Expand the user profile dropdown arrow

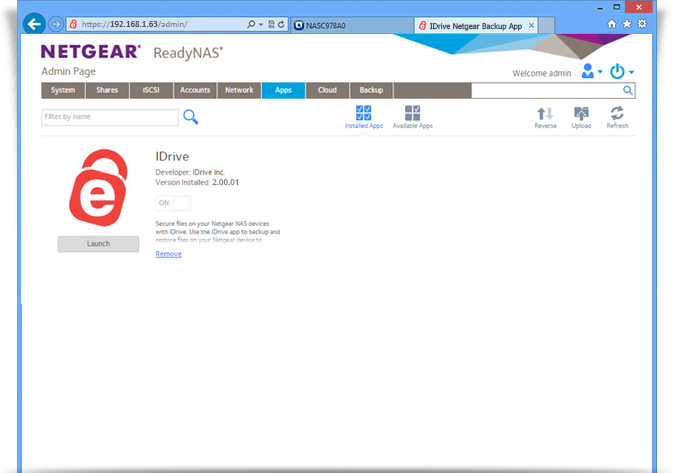tap(600, 72)
